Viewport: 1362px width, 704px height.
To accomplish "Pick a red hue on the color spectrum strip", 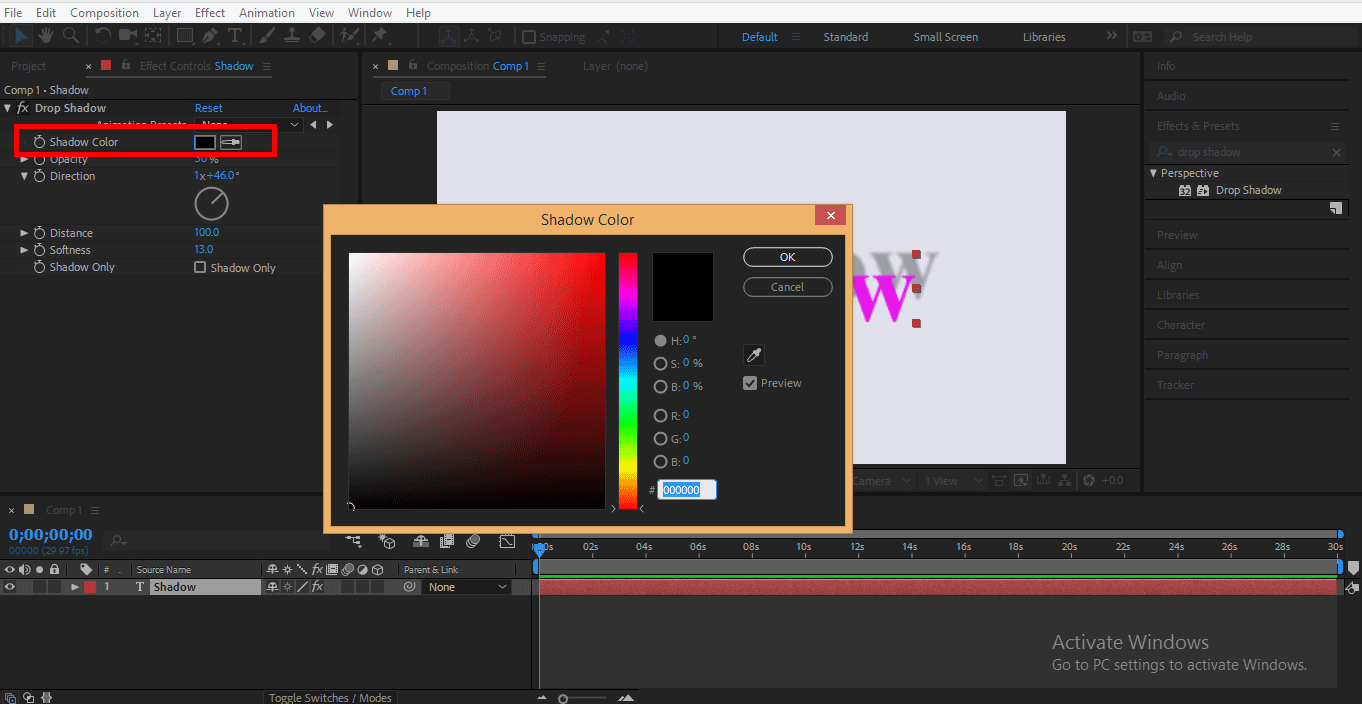I will [x=628, y=260].
